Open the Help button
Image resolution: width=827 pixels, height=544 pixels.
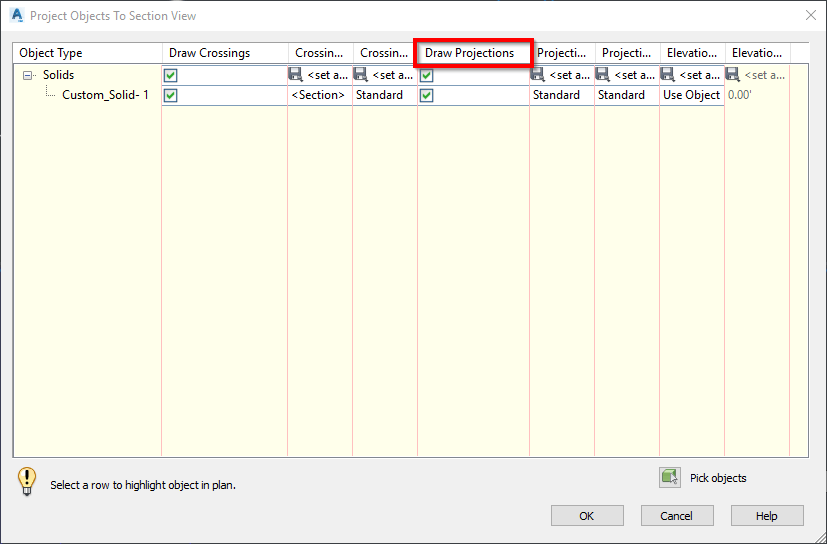(767, 516)
